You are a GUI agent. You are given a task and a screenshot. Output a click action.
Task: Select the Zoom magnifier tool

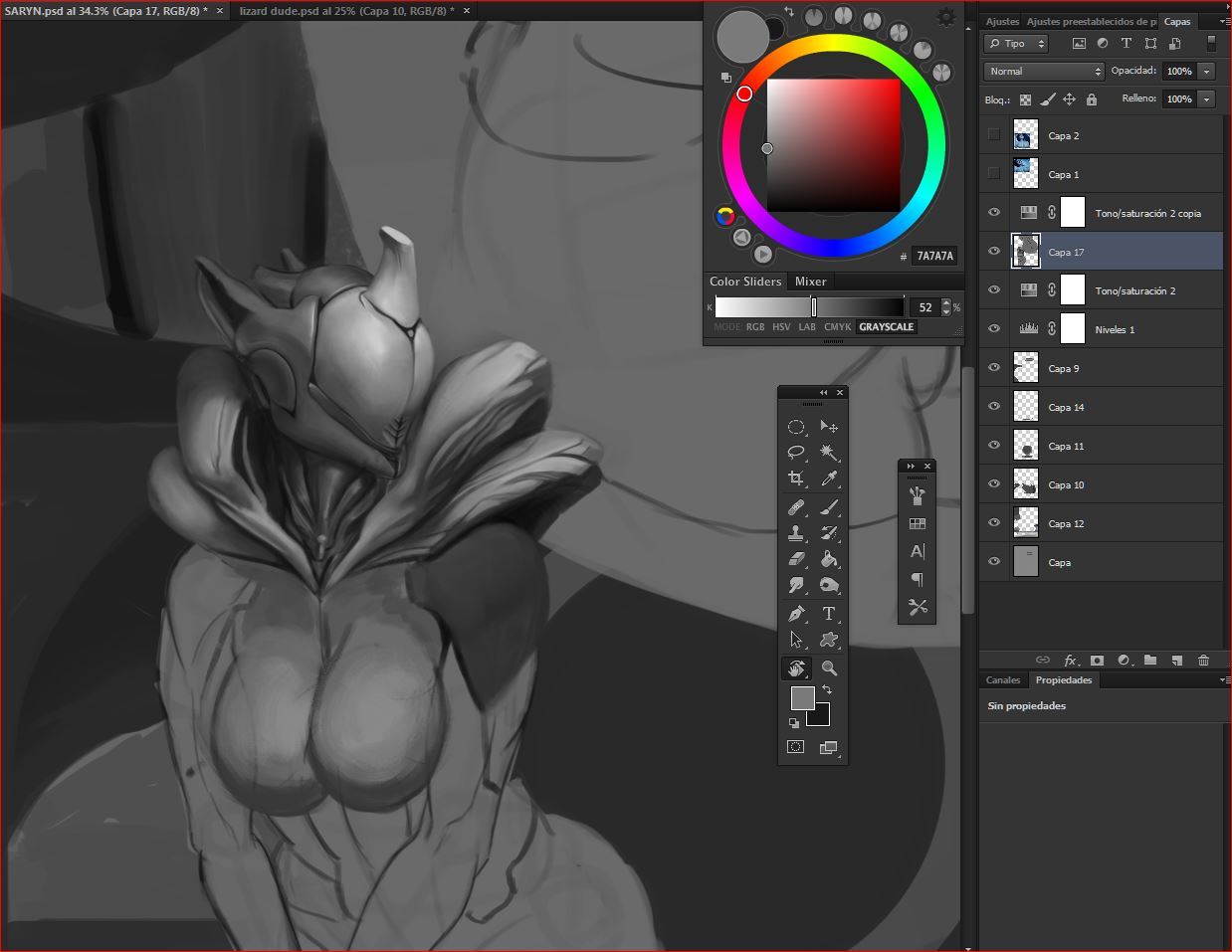click(x=828, y=668)
